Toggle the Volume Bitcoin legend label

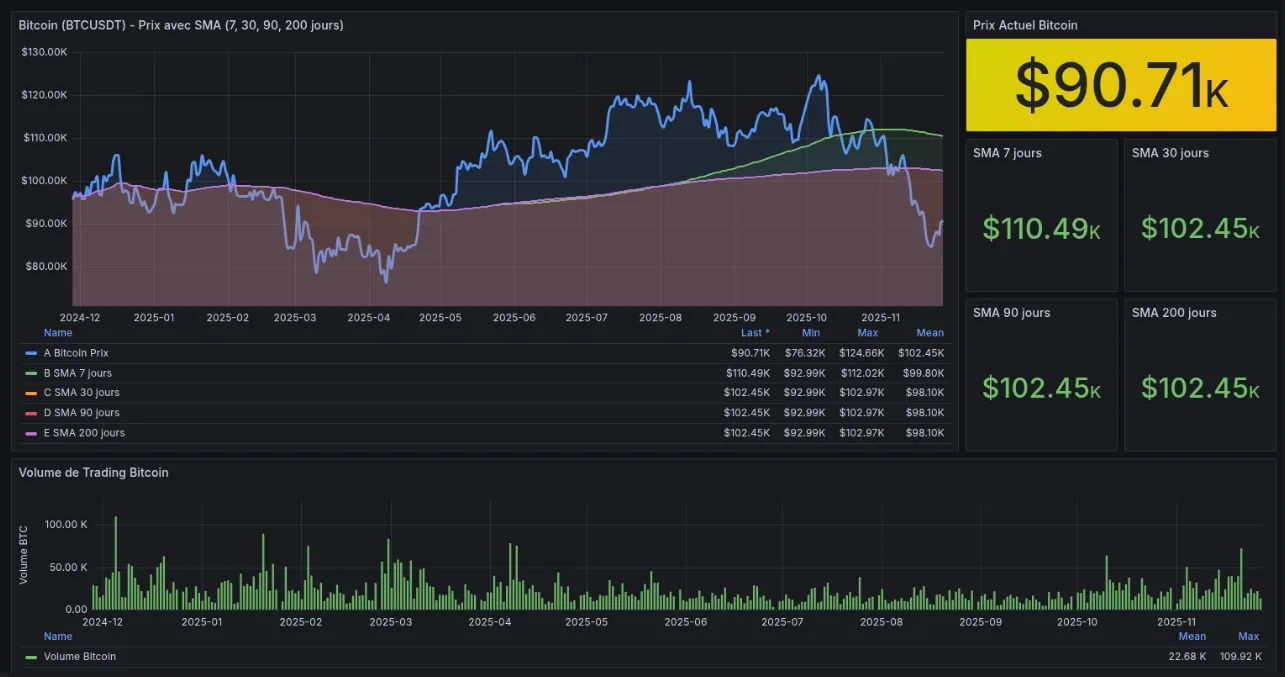point(80,657)
